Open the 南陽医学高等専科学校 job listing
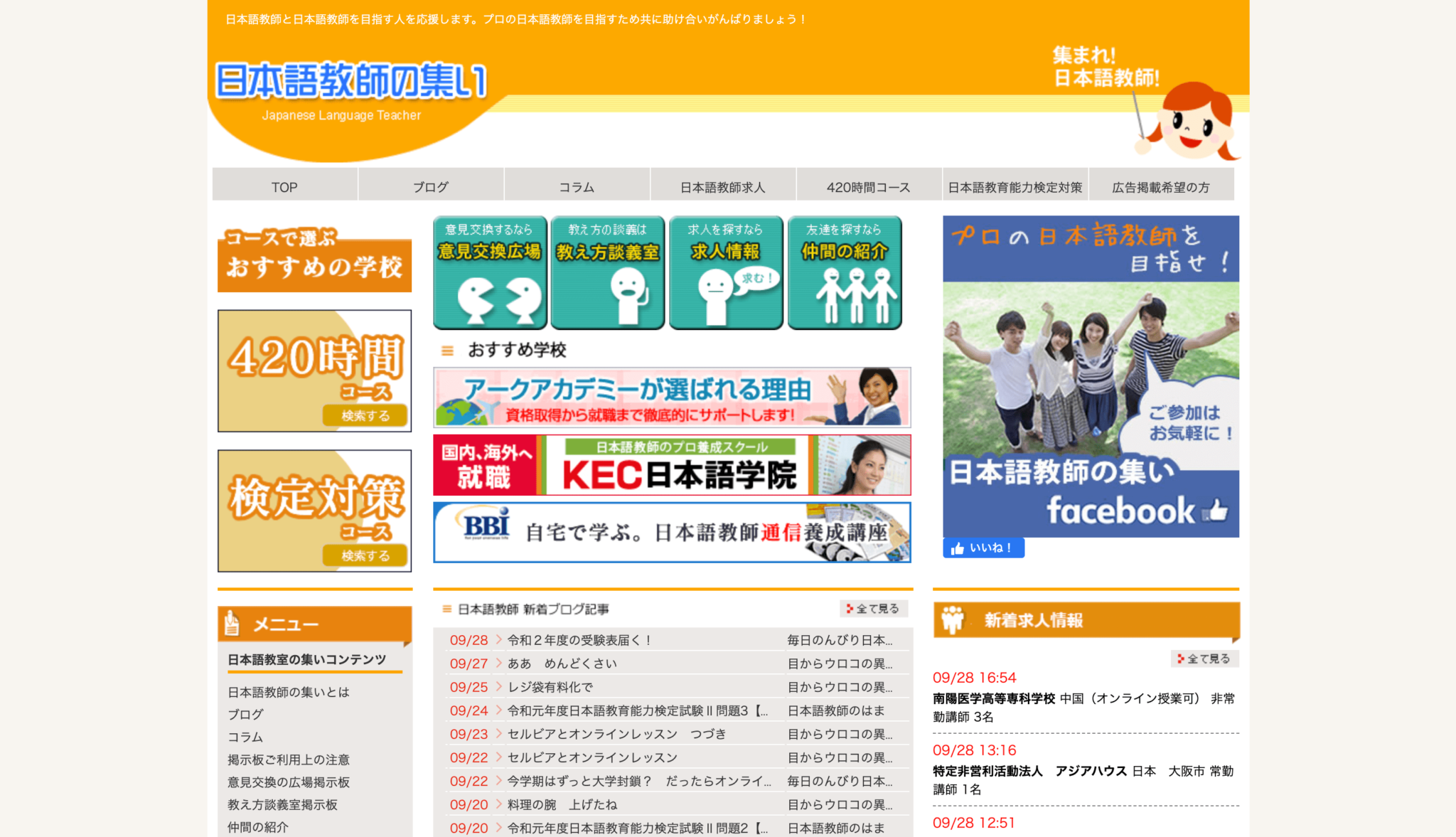Screen dimensions: 1456x837 993,698
